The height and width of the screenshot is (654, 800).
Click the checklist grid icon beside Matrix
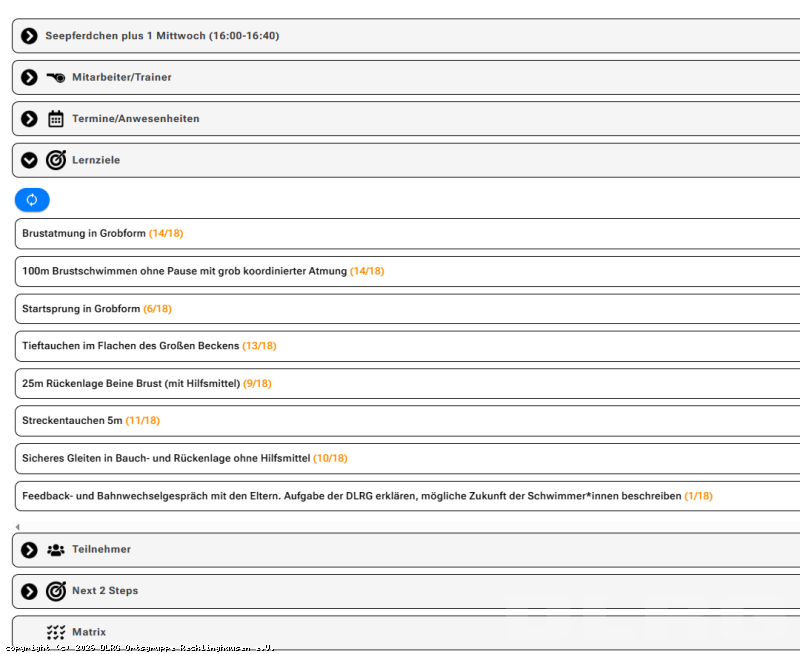(x=56, y=633)
